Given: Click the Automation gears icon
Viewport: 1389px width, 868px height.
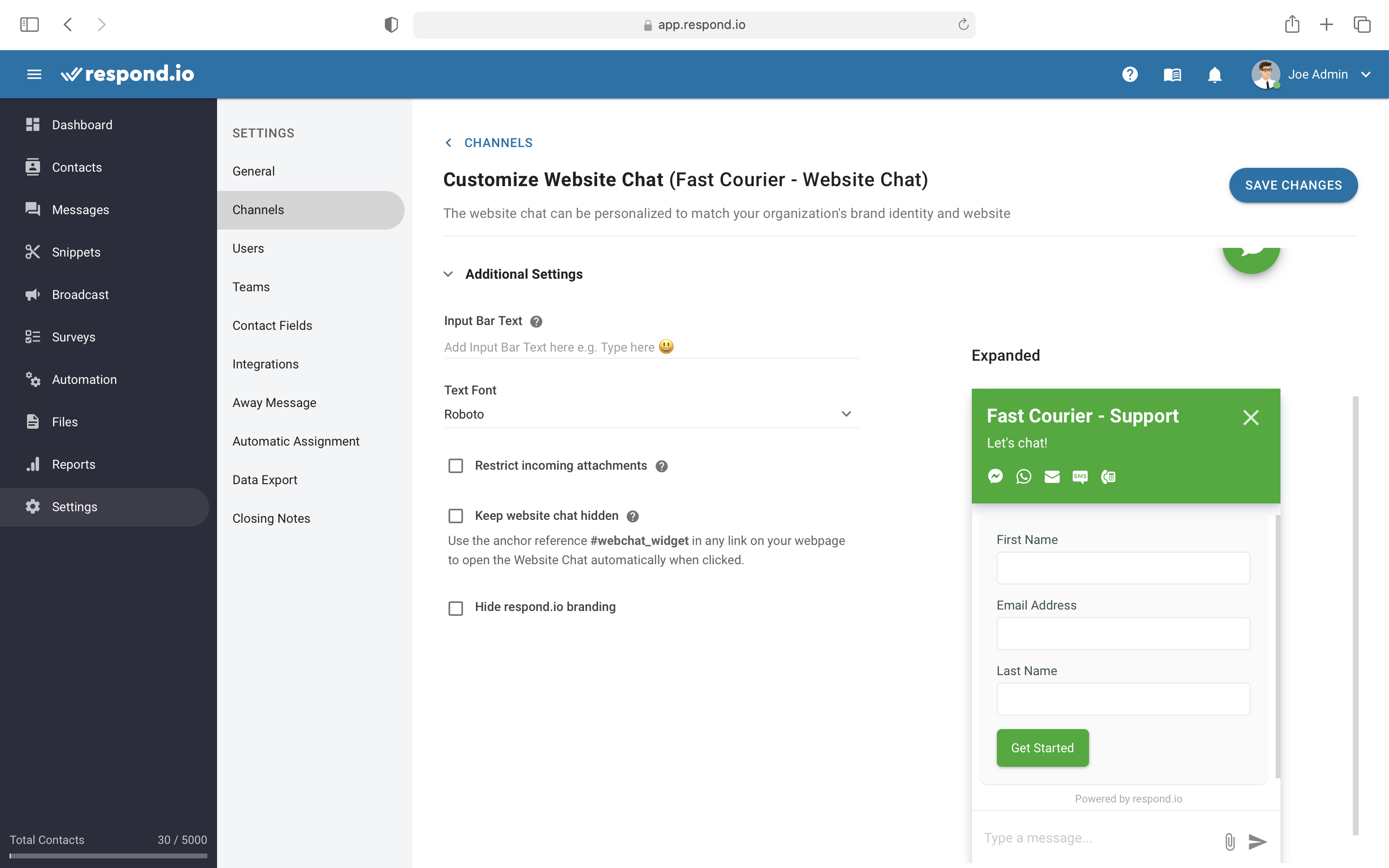Looking at the screenshot, I should 33,380.
